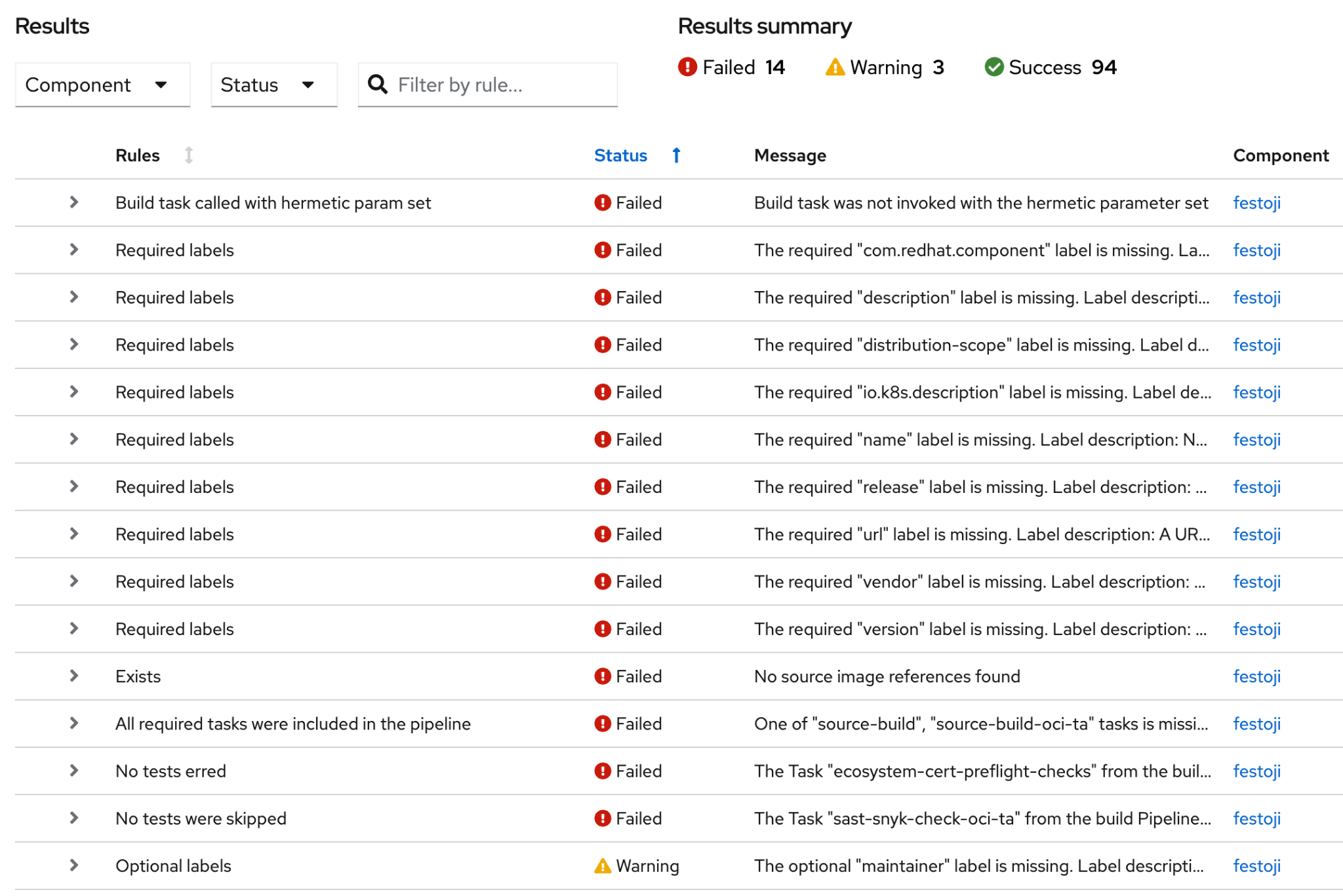Click yellow Warning triangle in Results summary

[x=834, y=67]
